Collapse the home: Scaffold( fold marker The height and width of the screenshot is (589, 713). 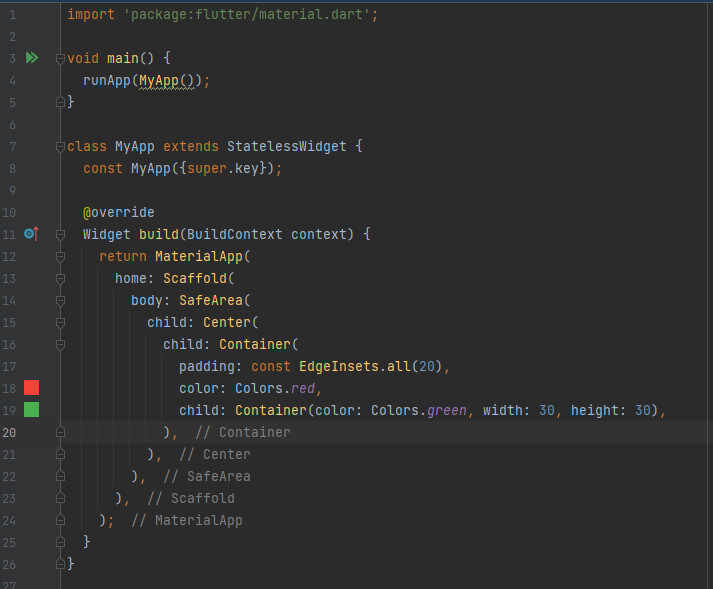(x=60, y=278)
